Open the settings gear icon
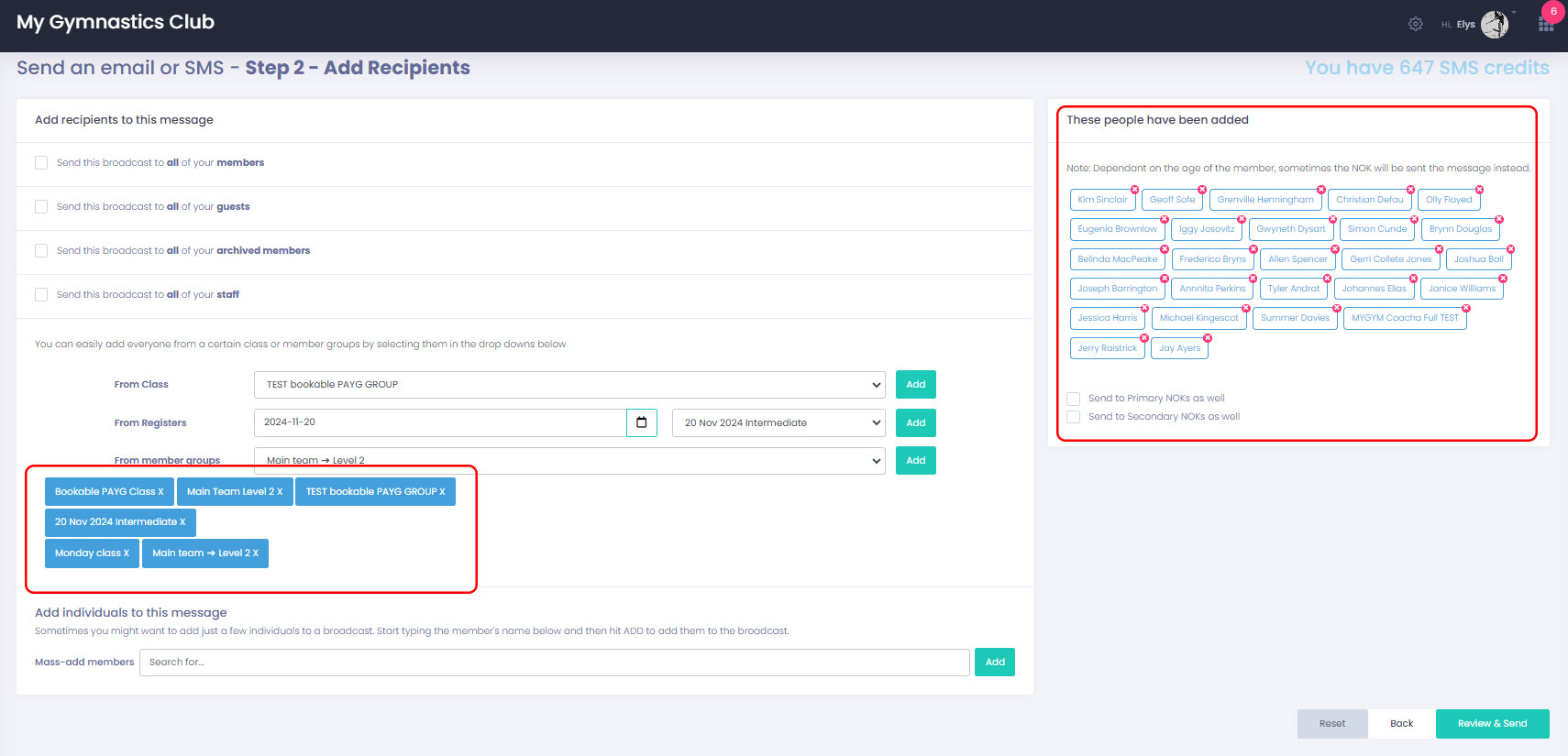Screen dimensions: 1568x756 coord(1415,24)
